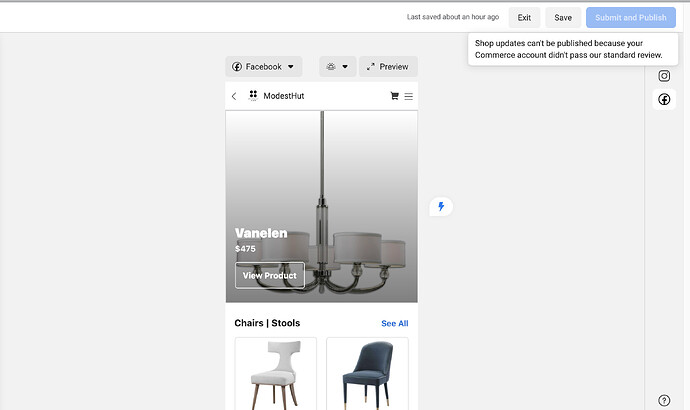Go back using the shop's back arrow
This screenshot has height=410, width=690.
(x=234, y=96)
